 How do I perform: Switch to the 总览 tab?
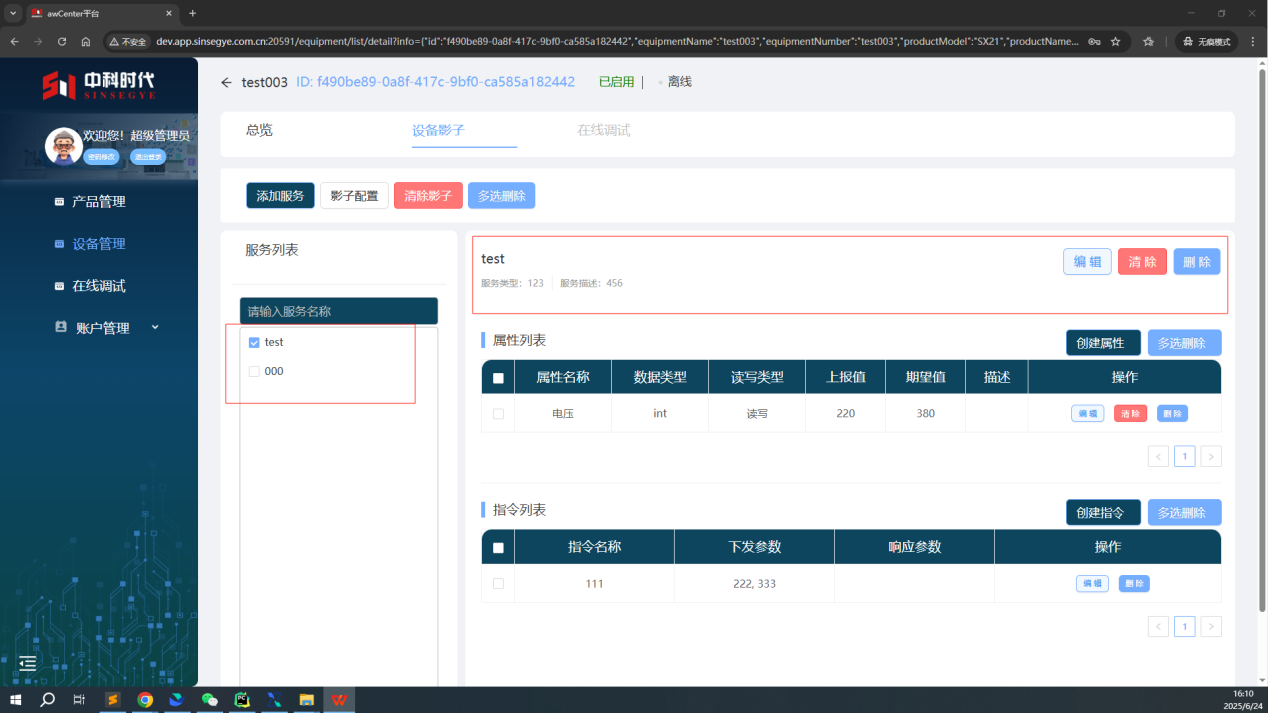(x=259, y=130)
